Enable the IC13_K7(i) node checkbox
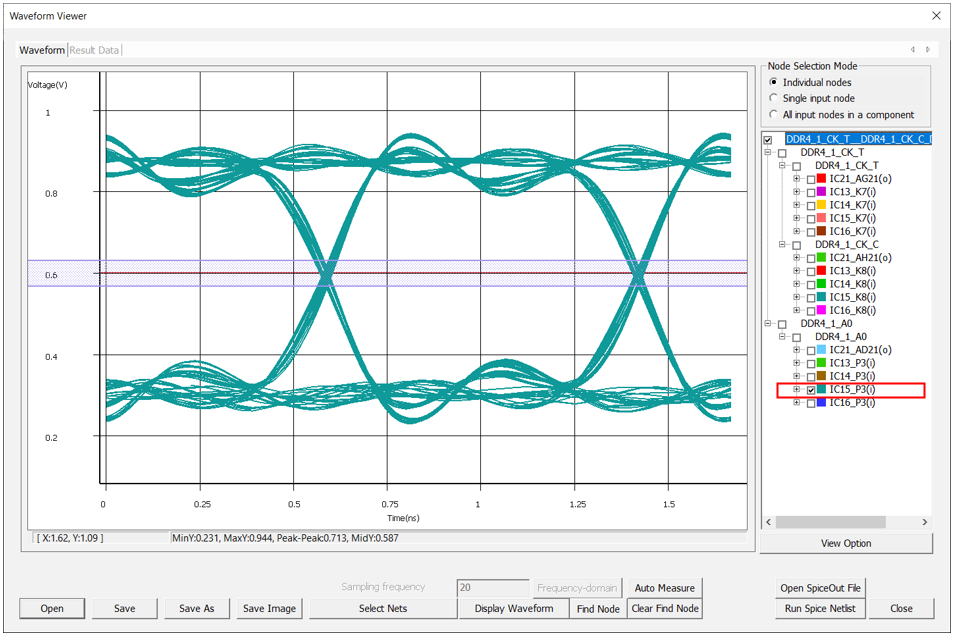Viewport: 955px width, 637px height. tap(810, 191)
